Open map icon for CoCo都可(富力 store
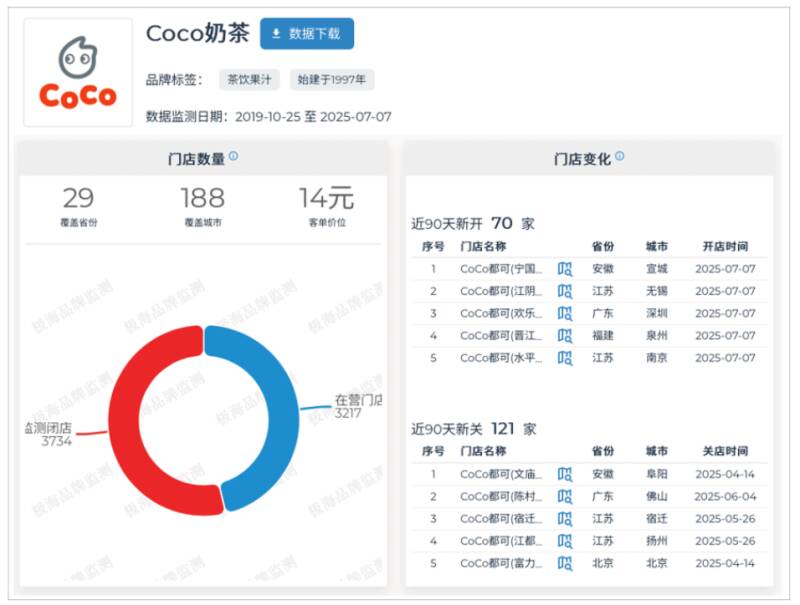 (x=565, y=563)
